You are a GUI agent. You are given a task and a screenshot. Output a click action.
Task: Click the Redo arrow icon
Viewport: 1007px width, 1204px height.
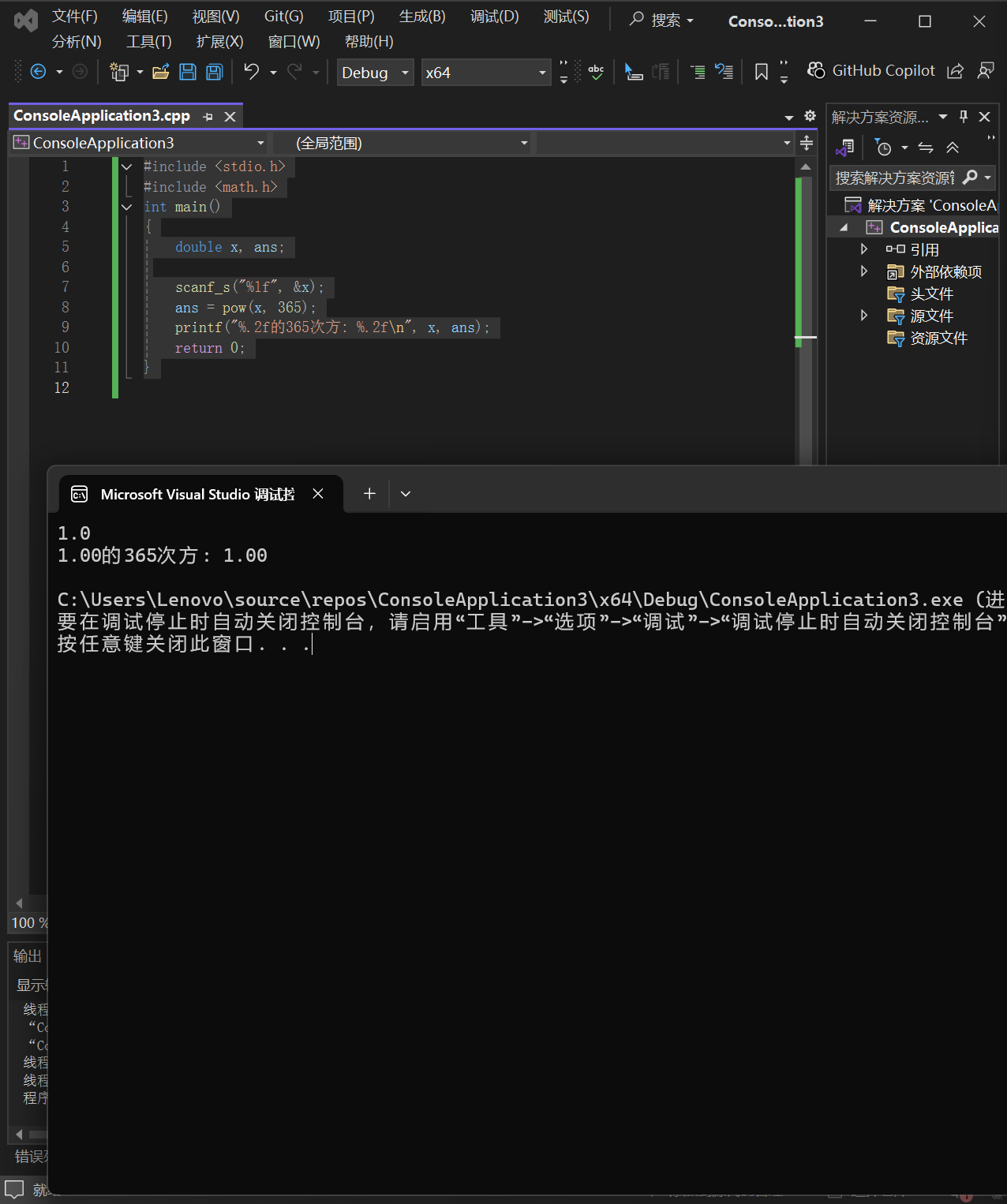(x=294, y=72)
